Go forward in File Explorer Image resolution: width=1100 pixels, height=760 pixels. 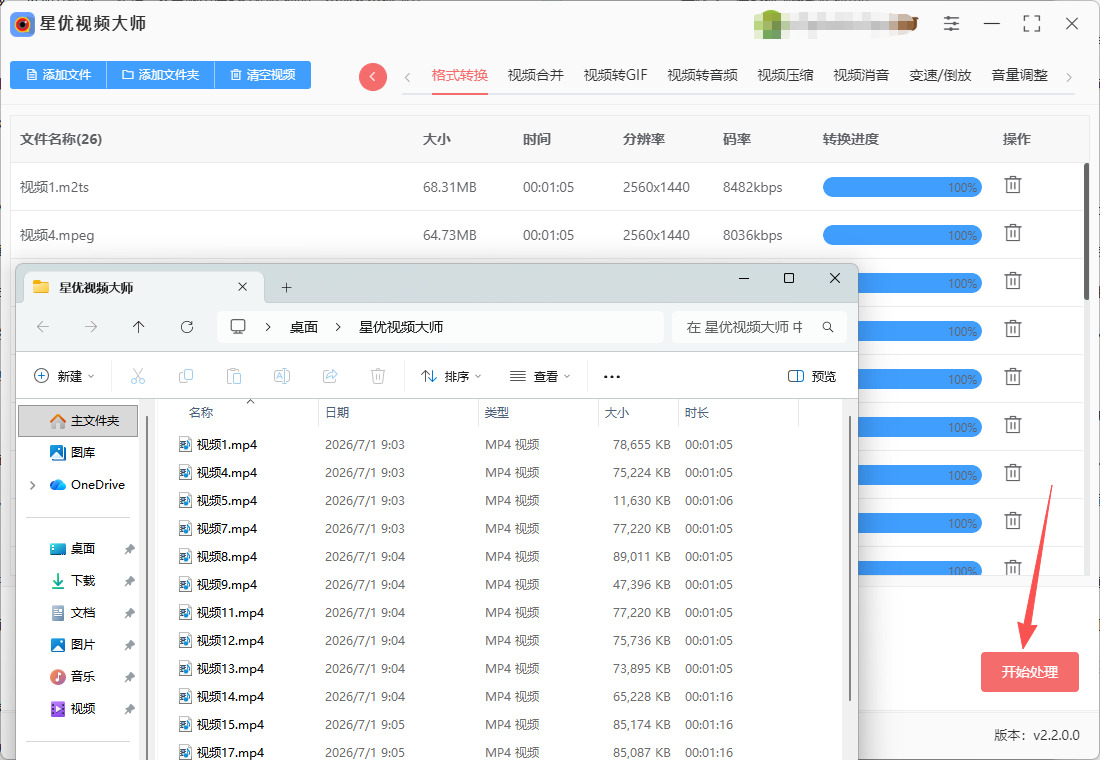tap(91, 327)
